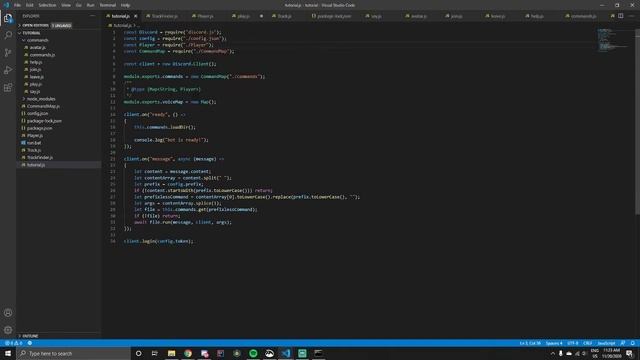Open CommandMap.js in the explorer
Viewport: 640px width, 360px height.
pos(43,106)
